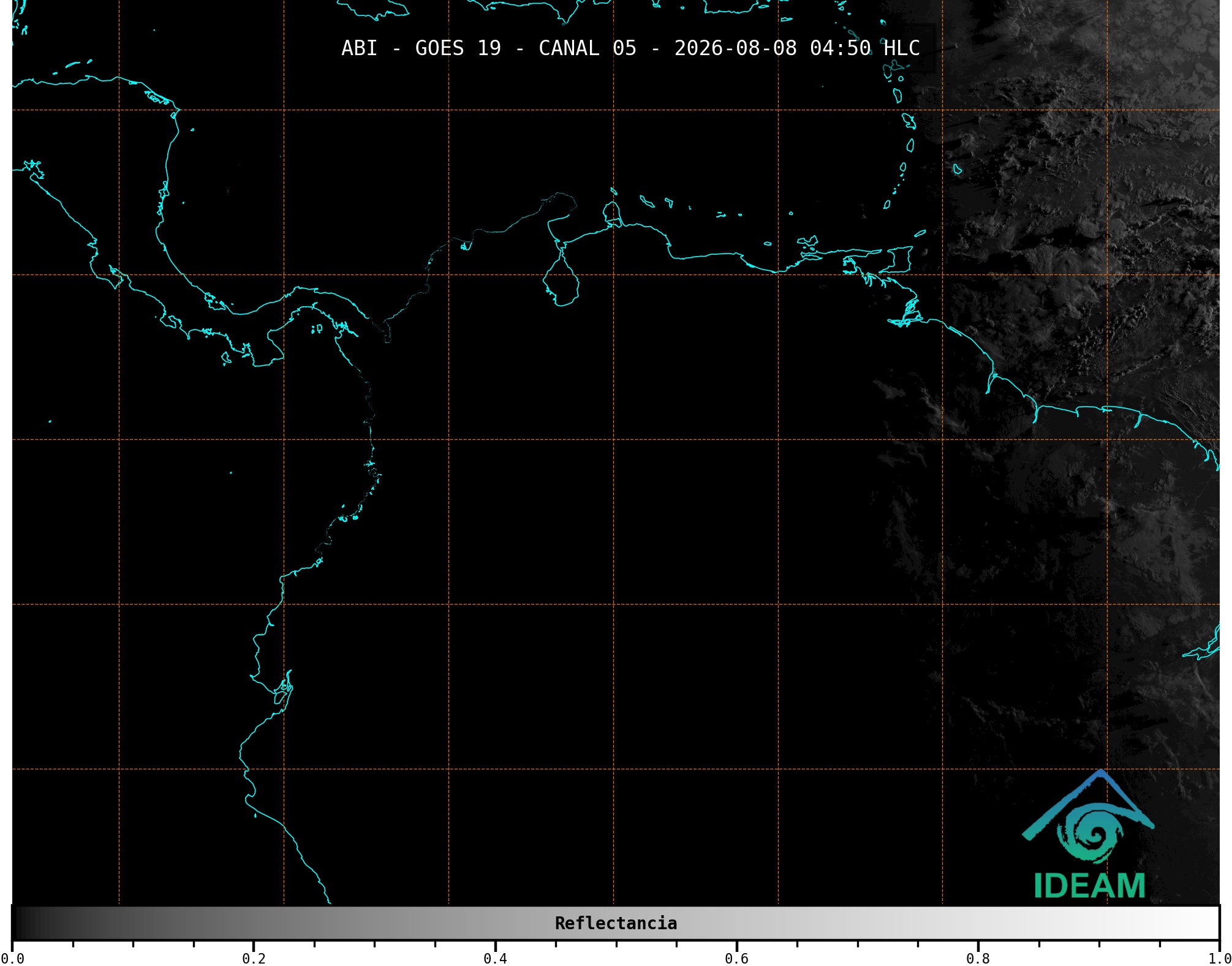1232x966 pixels.
Task: Click the "Reflectancia" colorbar label
Action: tap(616, 923)
